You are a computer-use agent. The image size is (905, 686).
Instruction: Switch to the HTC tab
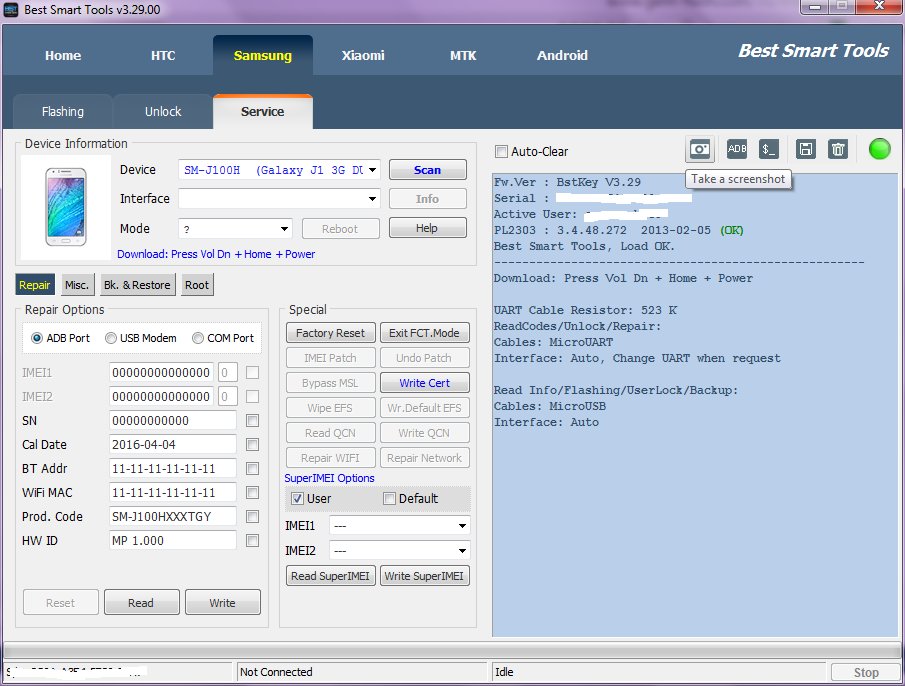163,55
